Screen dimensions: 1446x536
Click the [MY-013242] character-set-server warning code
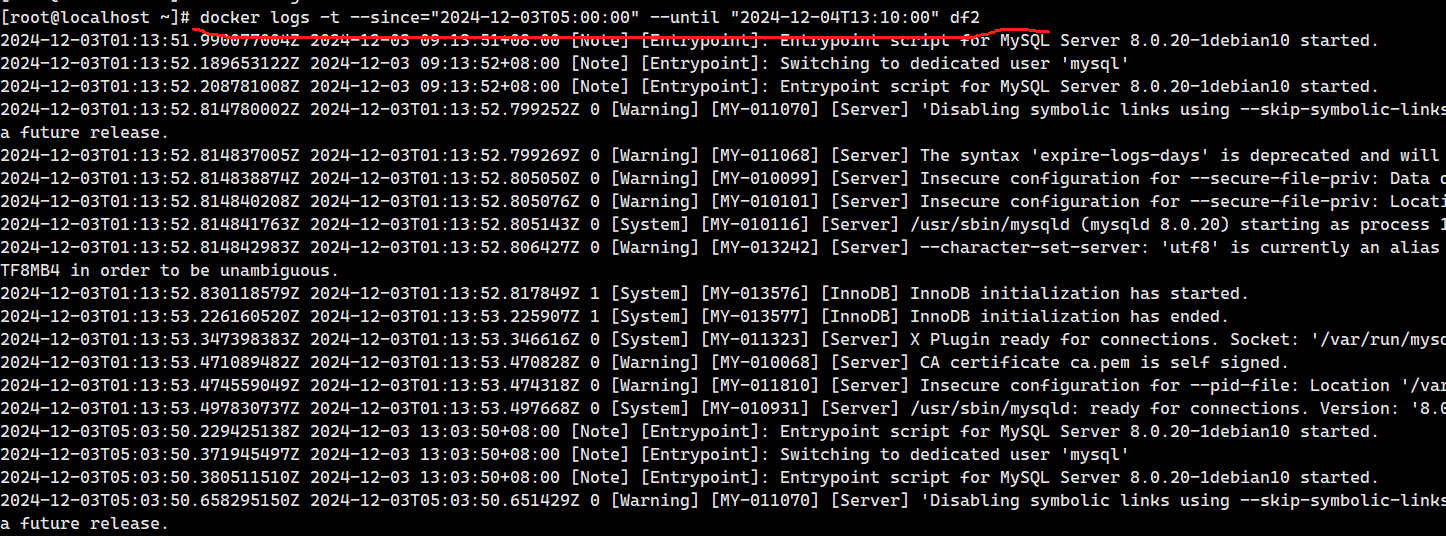pos(765,247)
